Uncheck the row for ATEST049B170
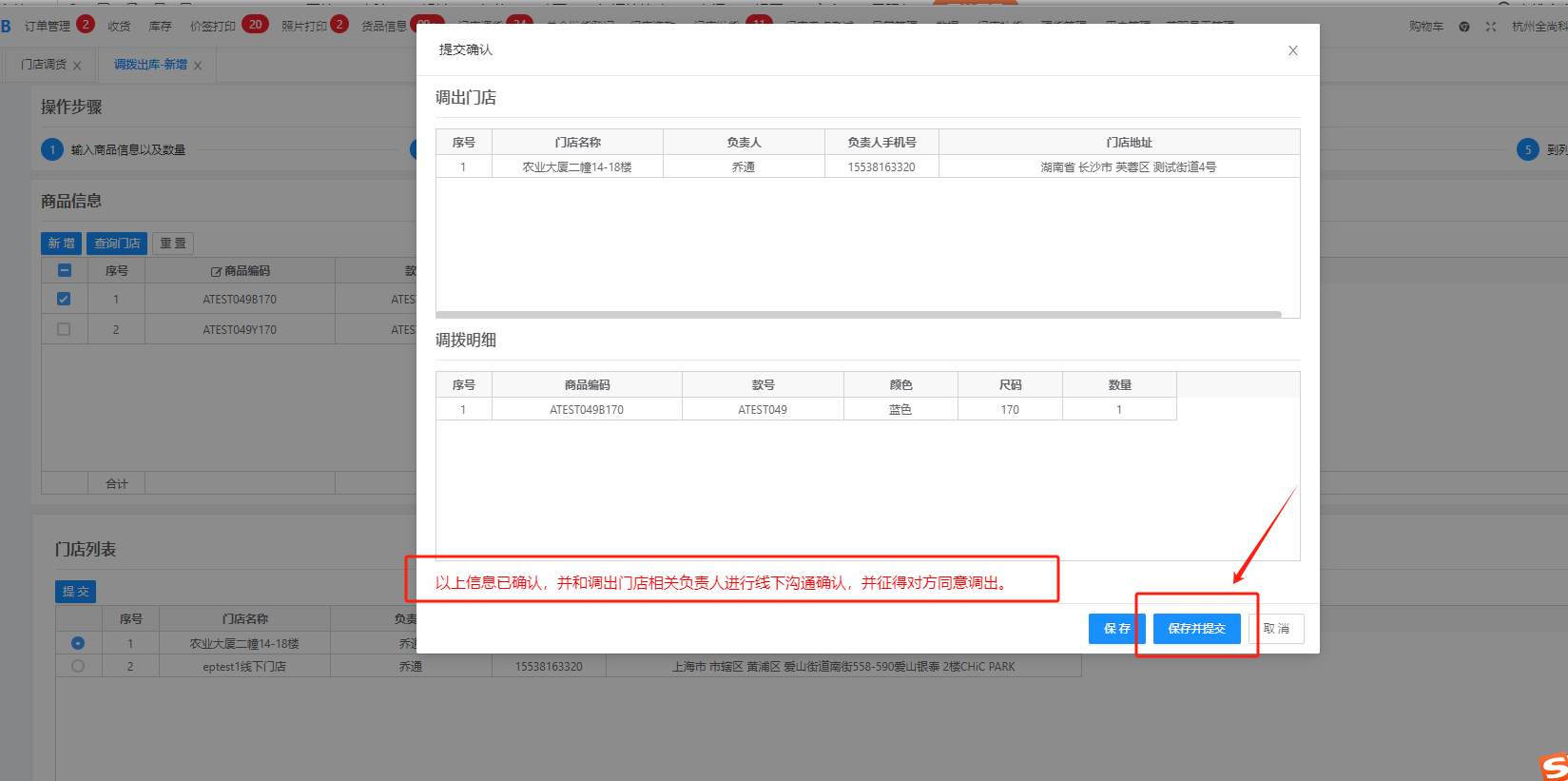This screenshot has height=781, width=1568. (64, 299)
